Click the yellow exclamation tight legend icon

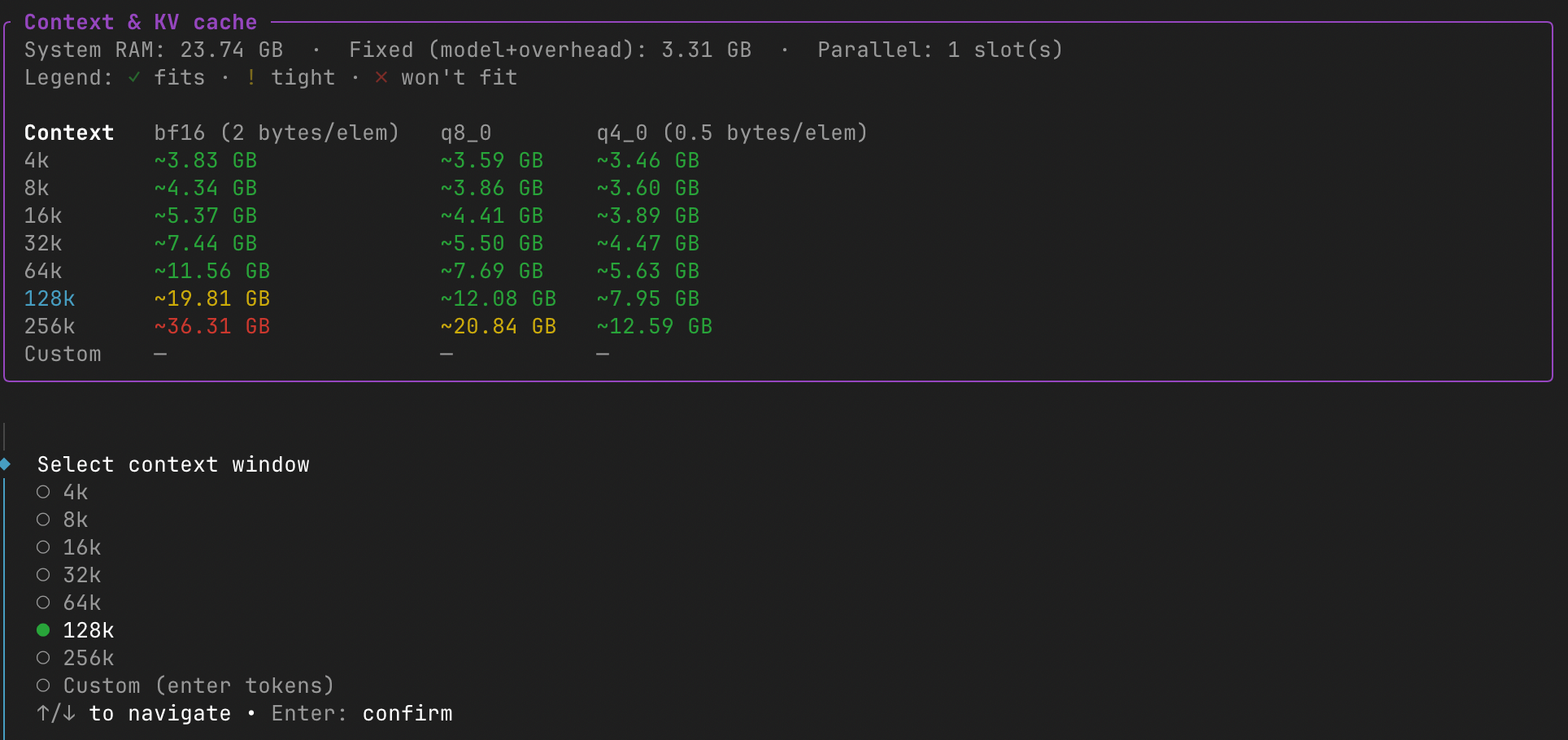point(251,77)
